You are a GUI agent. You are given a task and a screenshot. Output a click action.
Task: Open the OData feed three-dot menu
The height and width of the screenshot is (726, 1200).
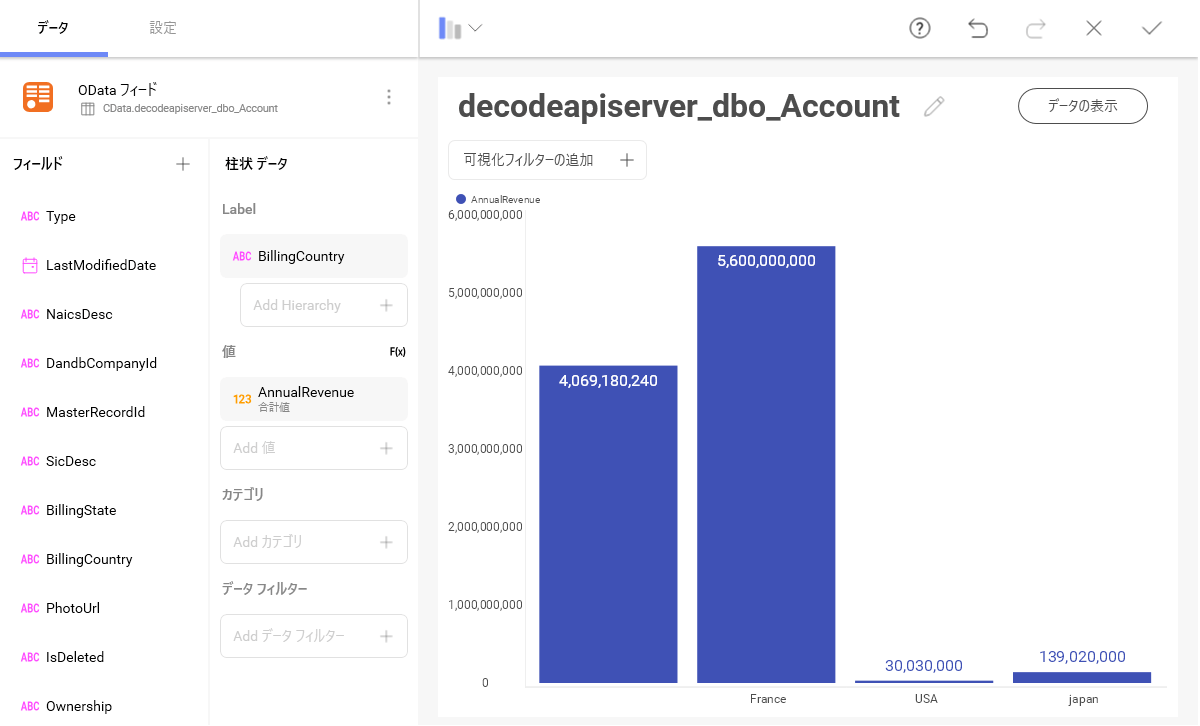(389, 97)
